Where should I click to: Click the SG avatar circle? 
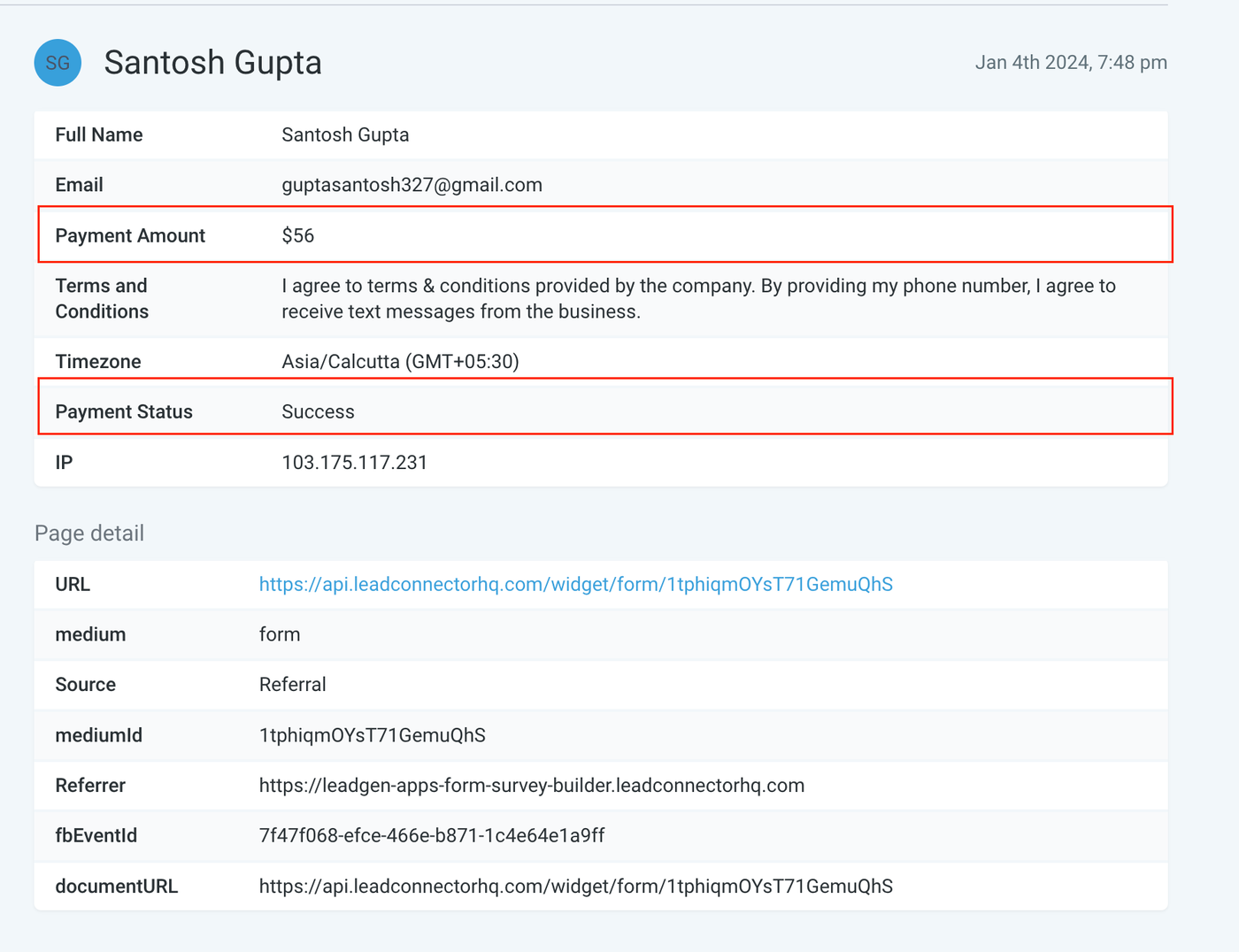tap(58, 63)
